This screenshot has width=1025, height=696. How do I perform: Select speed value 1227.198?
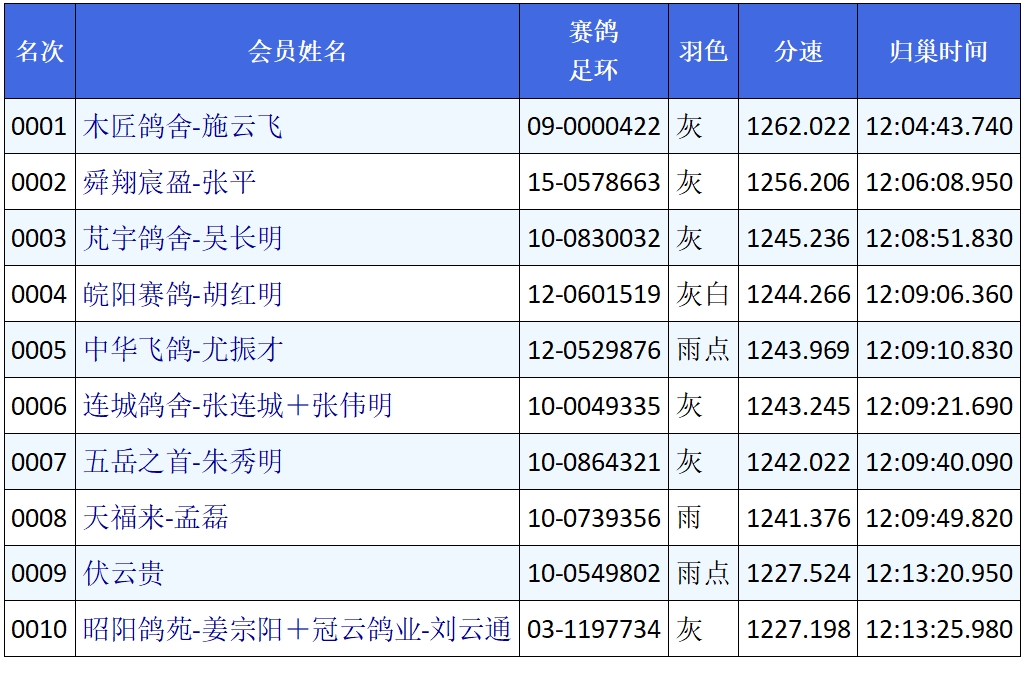click(798, 629)
